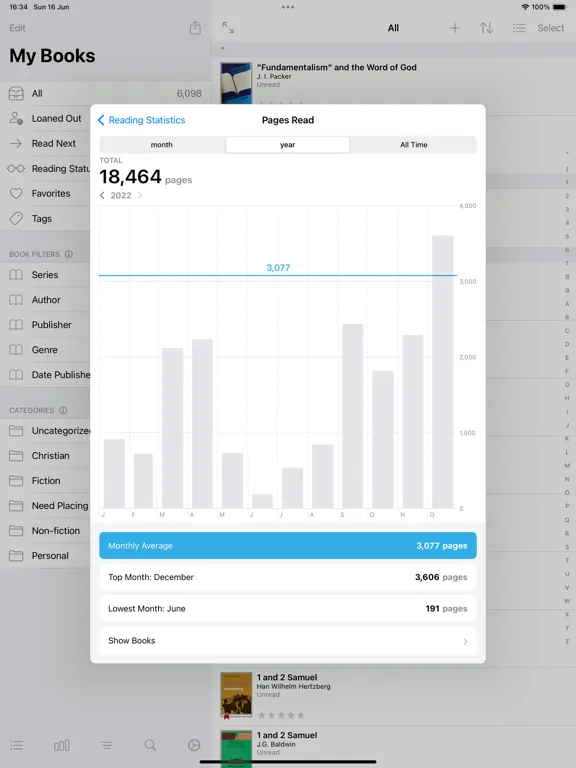Select Lowest Month: June row
Screen dimensions: 576x768
tap(288, 609)
